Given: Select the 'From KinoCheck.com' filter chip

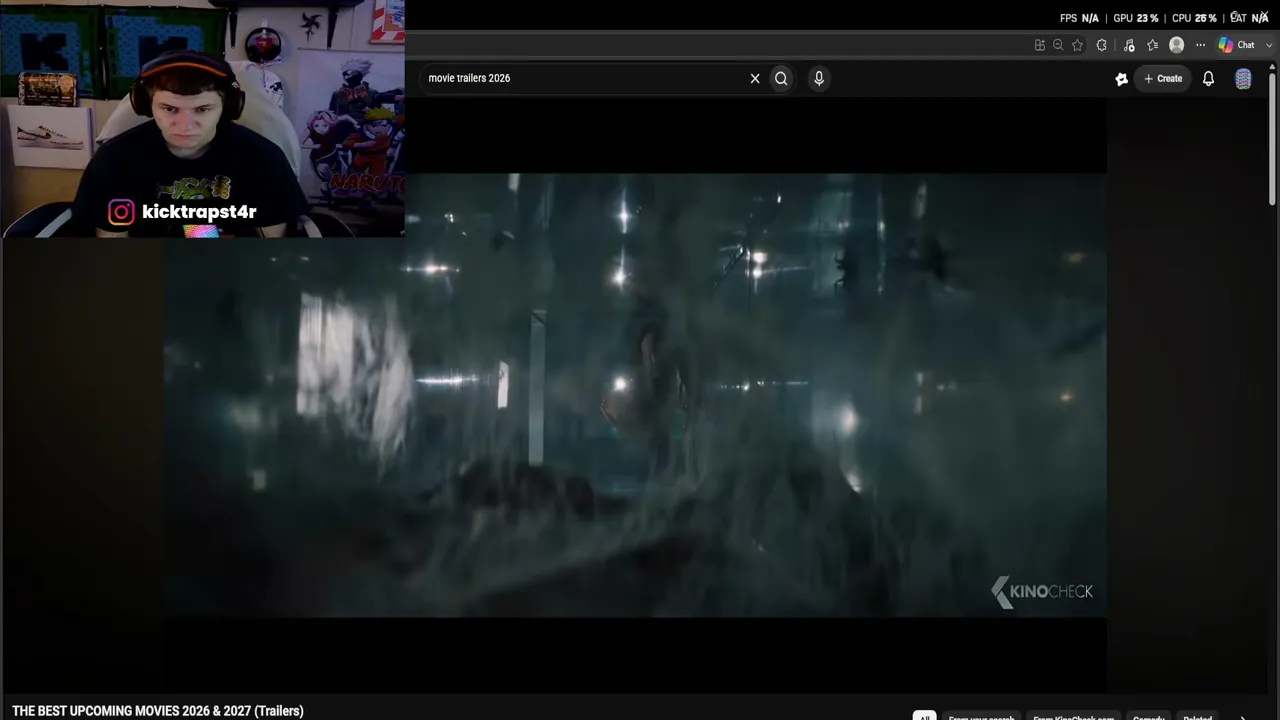Looking at the screenshot, I should [1073, 717].
